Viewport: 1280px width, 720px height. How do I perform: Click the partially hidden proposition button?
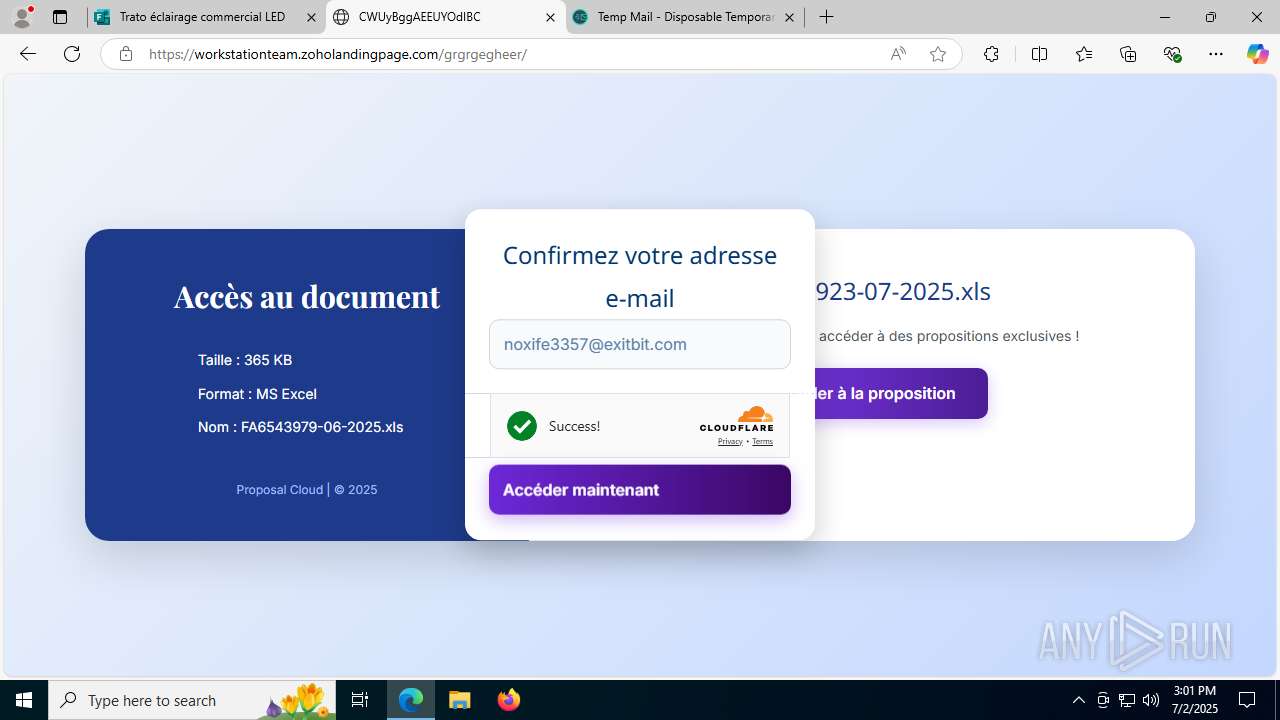click(900, 393)
